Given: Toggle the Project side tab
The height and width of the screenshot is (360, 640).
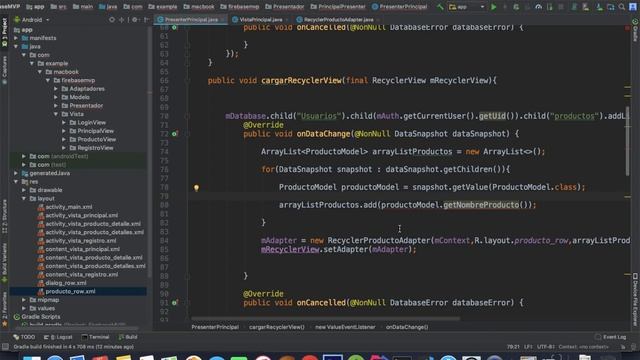Looking at the screenshot, I should click(4, 32).
